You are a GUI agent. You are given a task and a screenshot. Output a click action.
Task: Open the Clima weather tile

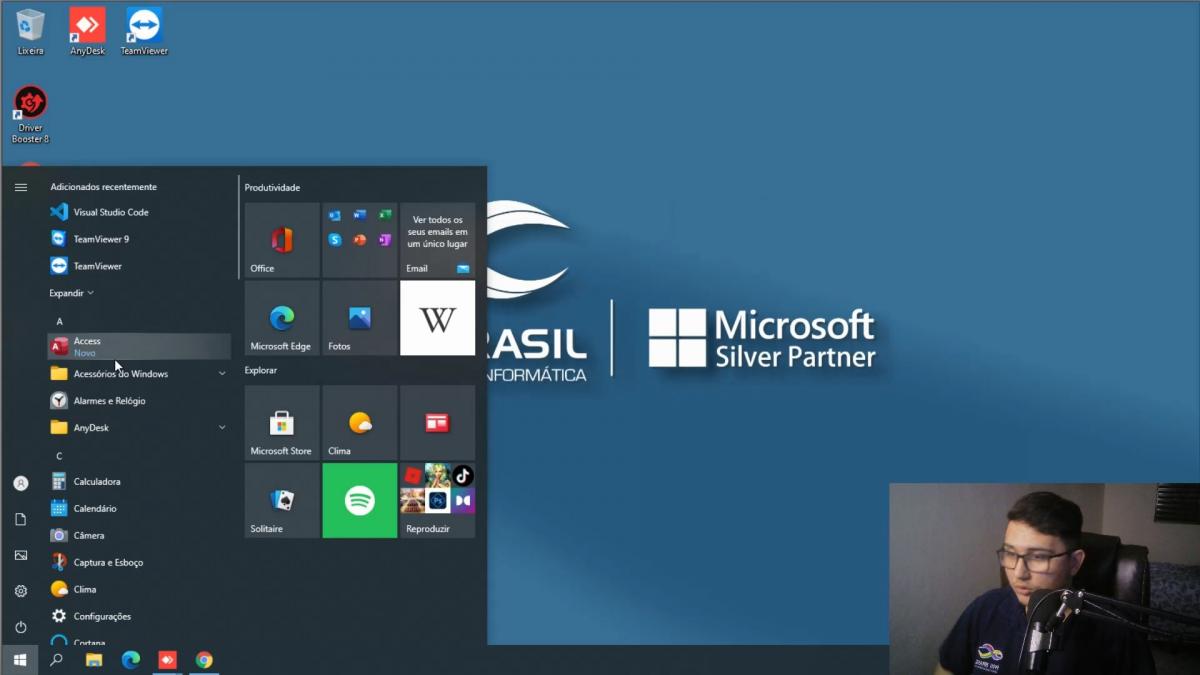tap(360, 423)
